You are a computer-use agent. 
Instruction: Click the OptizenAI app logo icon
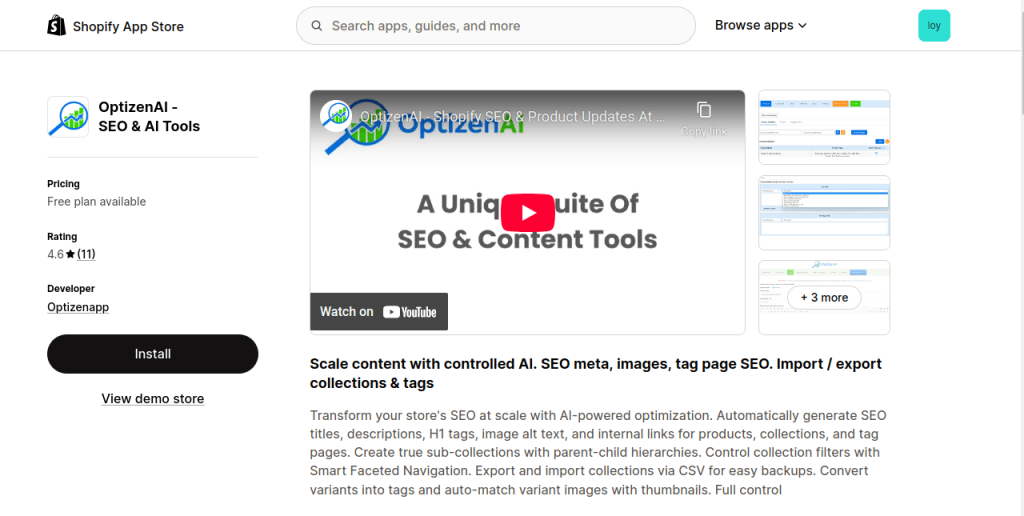(x=68, y=117)
